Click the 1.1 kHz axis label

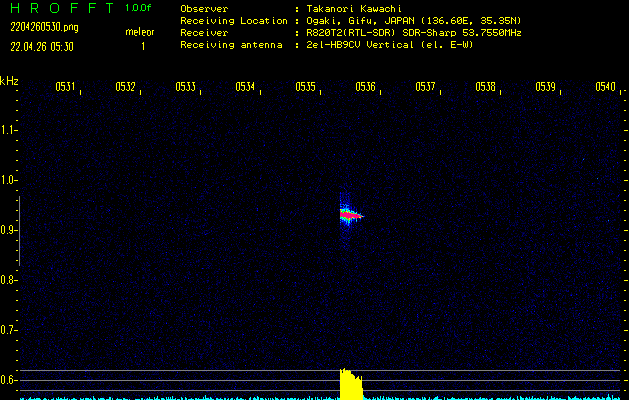(x=8, y=130)
